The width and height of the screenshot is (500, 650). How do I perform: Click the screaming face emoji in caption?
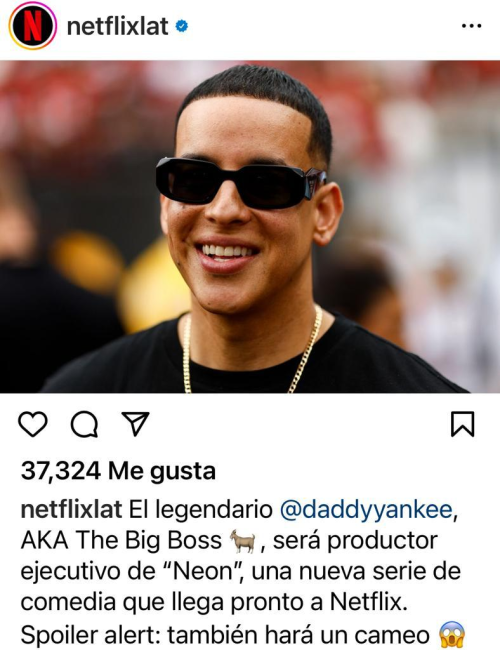click(x=452, y=634)
